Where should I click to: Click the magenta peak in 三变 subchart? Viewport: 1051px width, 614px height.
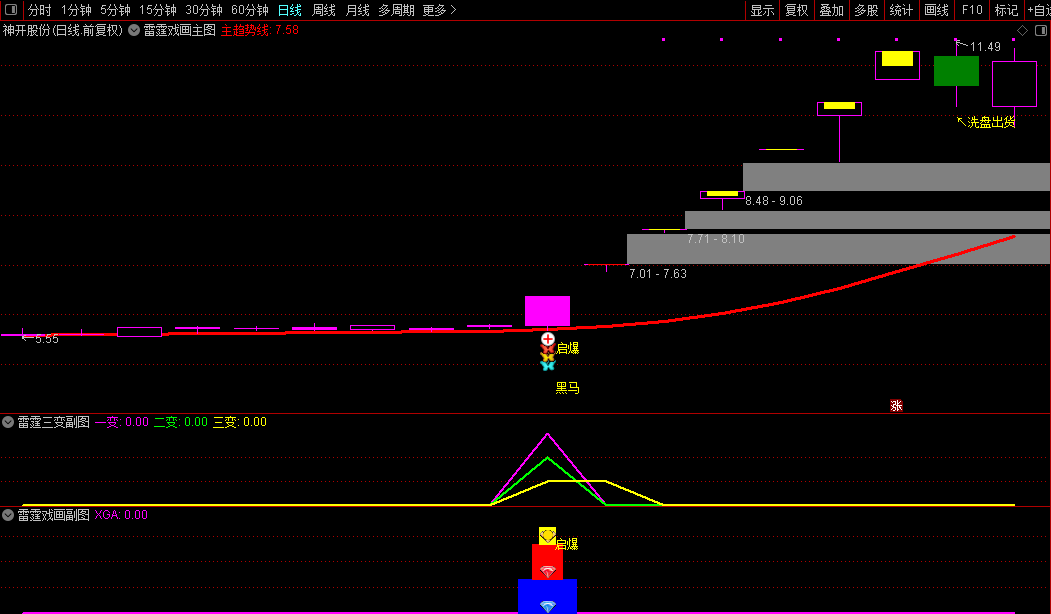[548, 434]
